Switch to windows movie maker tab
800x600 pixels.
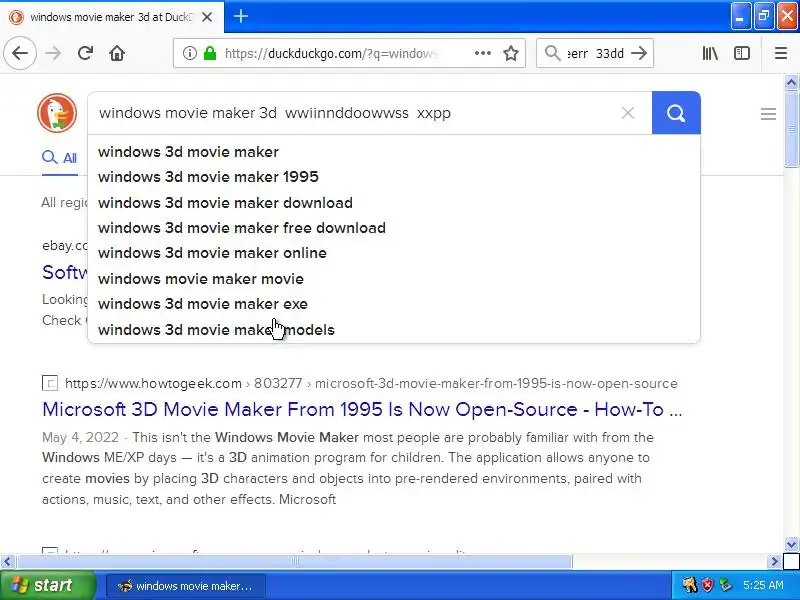[x=111, y=17]
